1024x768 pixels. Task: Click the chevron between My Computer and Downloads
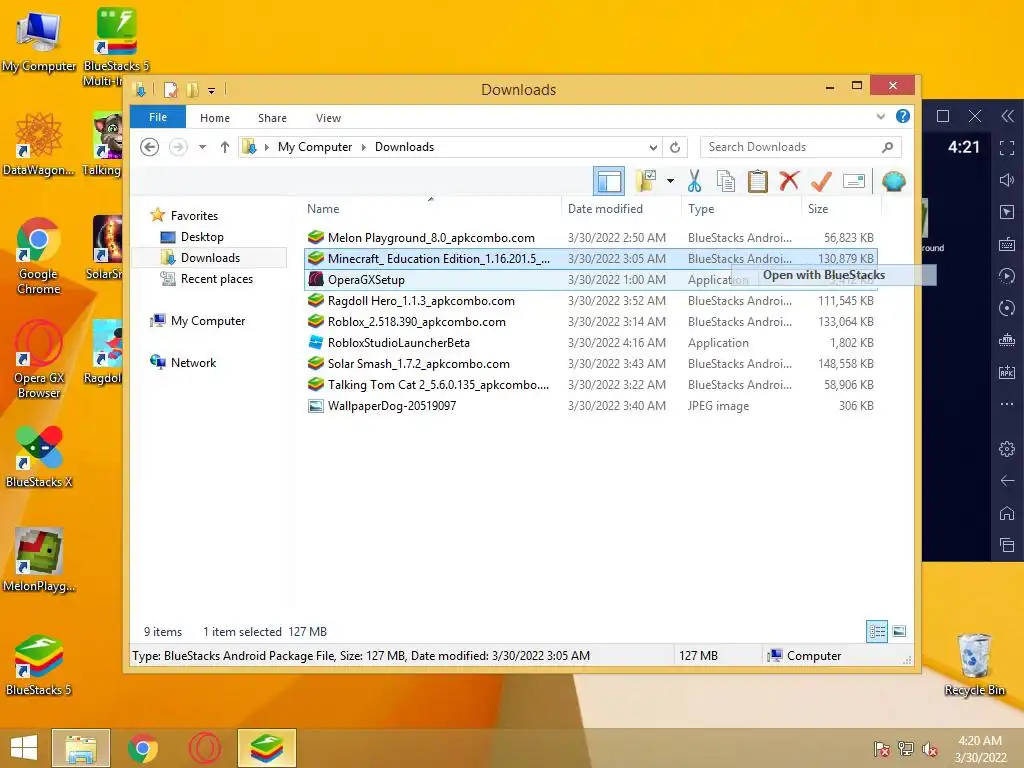[x=364, y=148]
